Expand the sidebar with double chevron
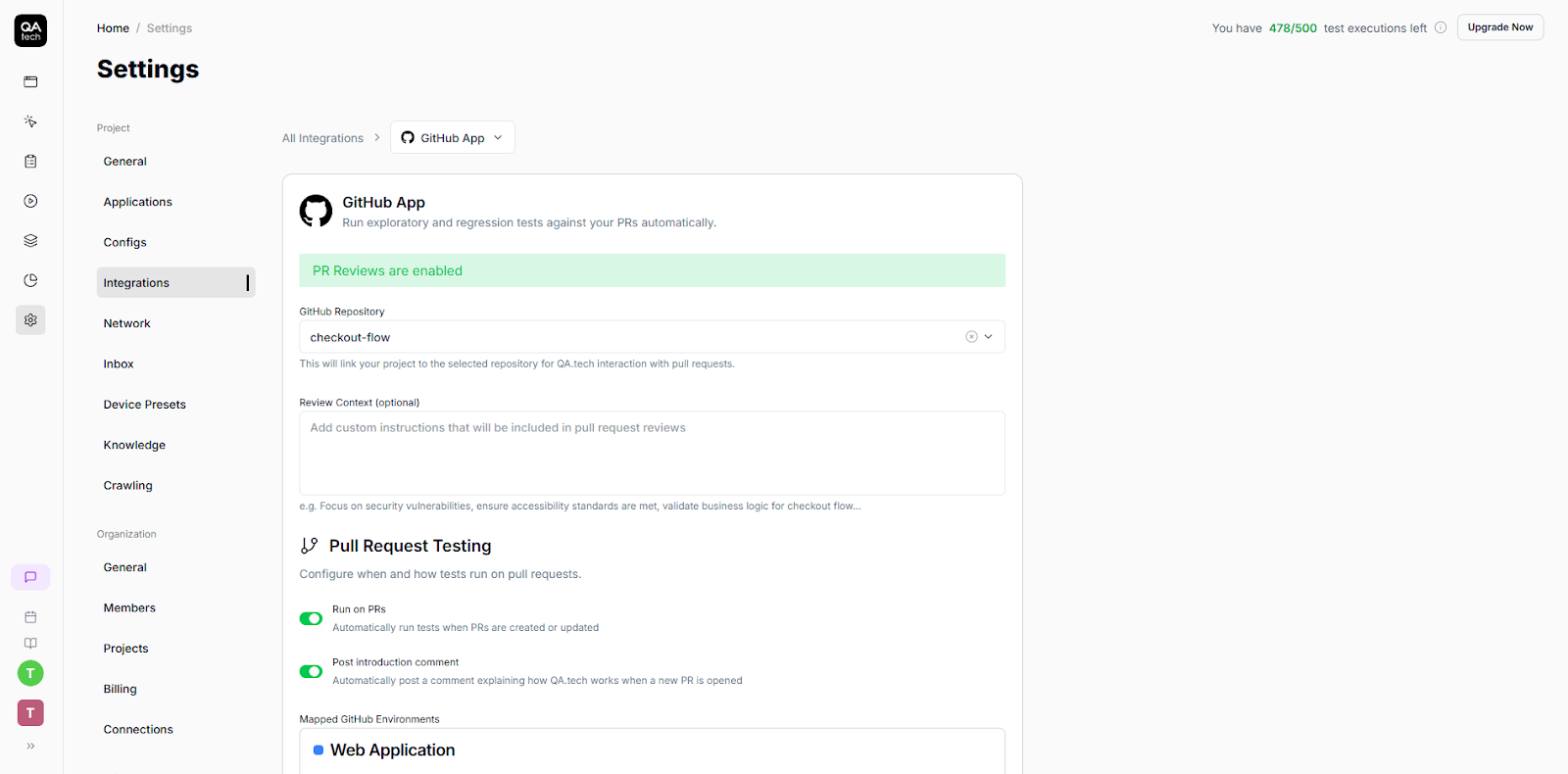Screen dimensions: 1568x774 [x=30, y=746]
